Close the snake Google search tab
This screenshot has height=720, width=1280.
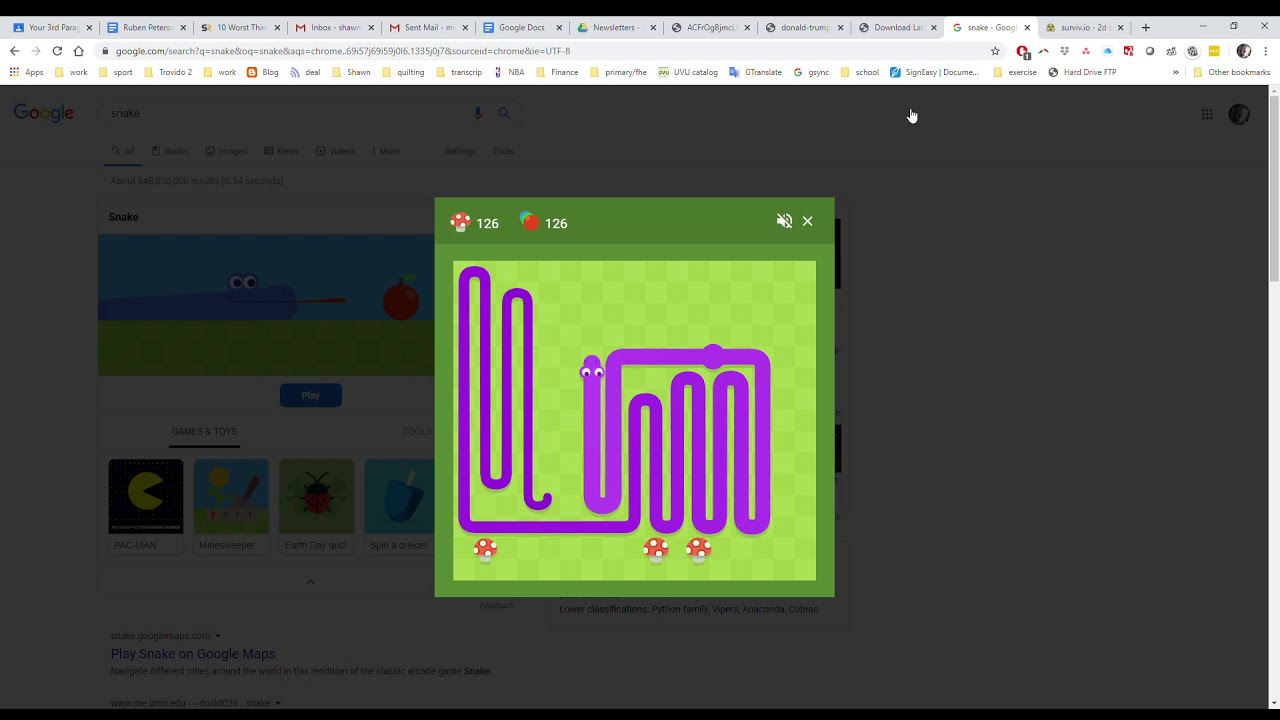(1027, 28)
